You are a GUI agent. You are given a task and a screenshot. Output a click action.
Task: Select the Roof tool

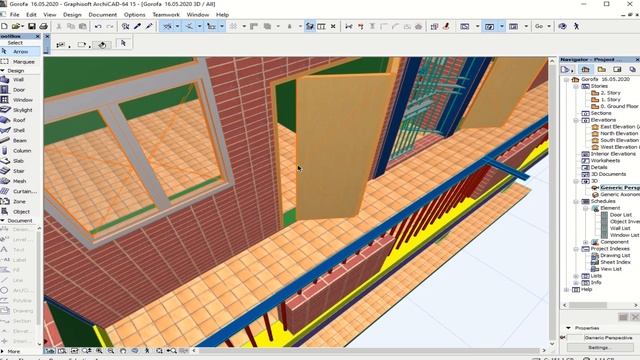20,120
